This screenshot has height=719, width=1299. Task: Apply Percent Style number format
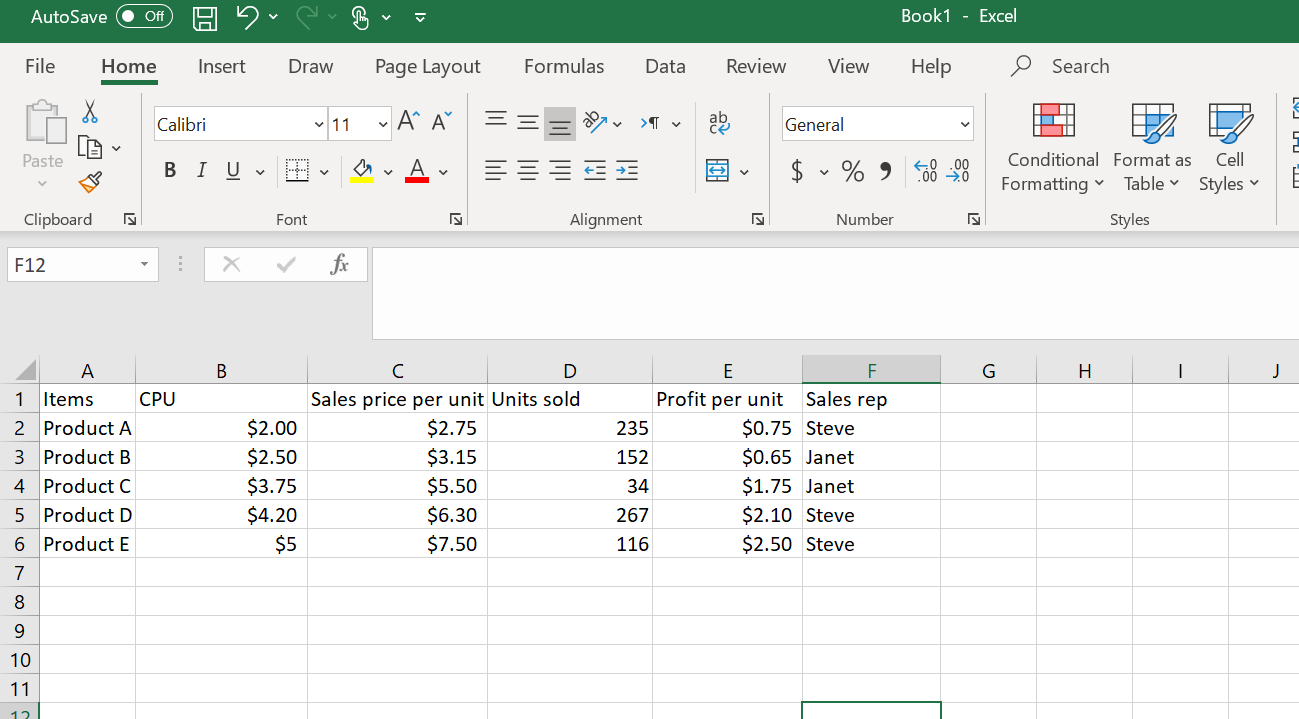click(x=853, y=171)
